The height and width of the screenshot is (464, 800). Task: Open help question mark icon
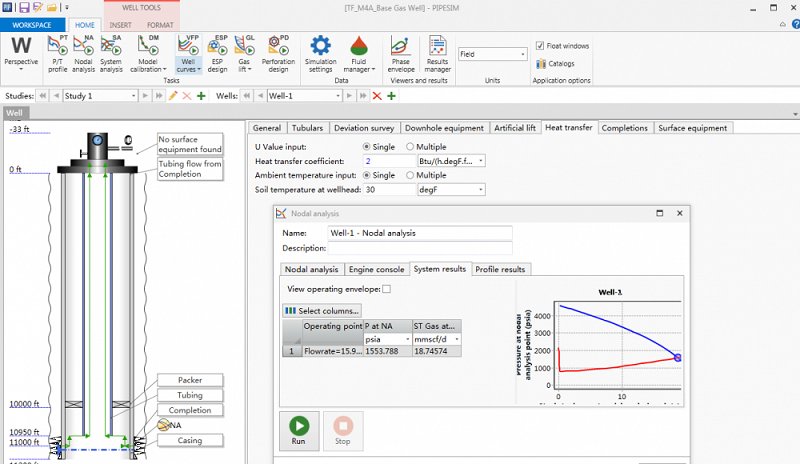[x=795, y=24]
